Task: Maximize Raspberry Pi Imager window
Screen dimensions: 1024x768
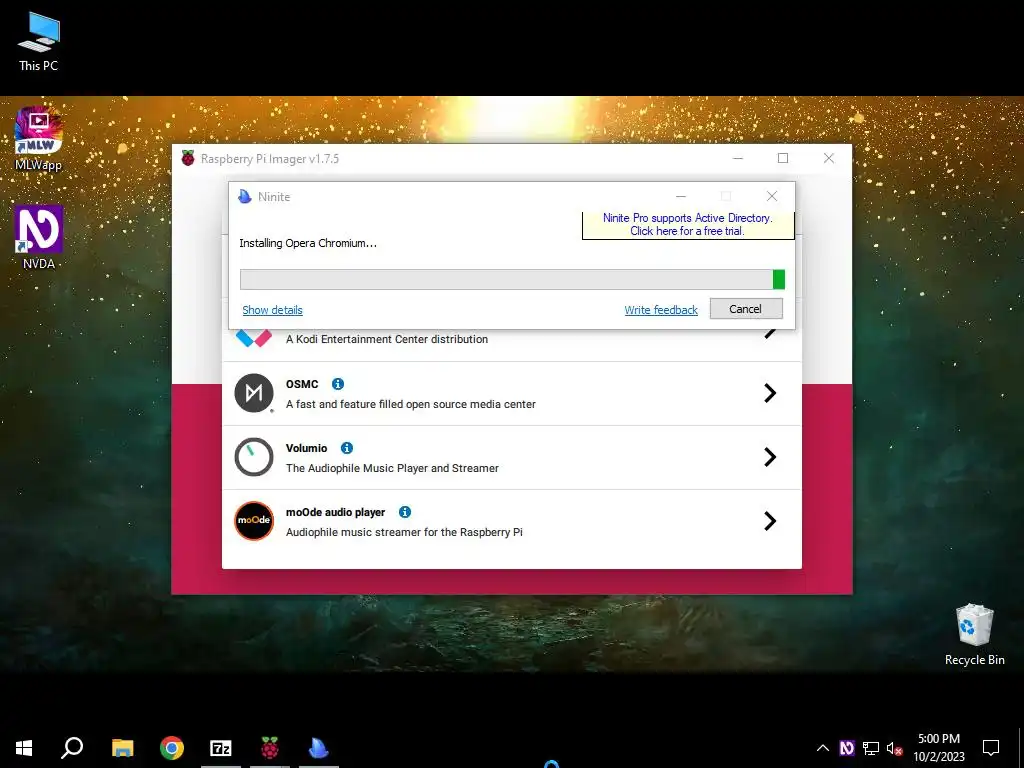Action: (783, 158)
